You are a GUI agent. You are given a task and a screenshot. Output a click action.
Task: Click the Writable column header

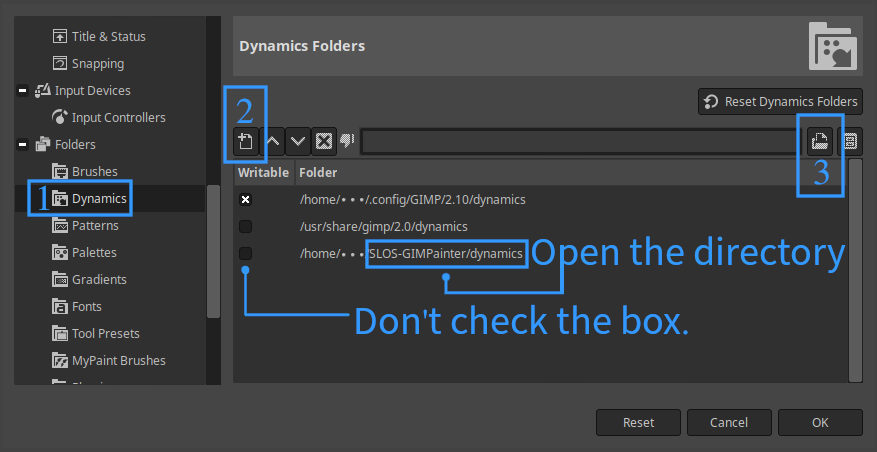coord(263,172)
